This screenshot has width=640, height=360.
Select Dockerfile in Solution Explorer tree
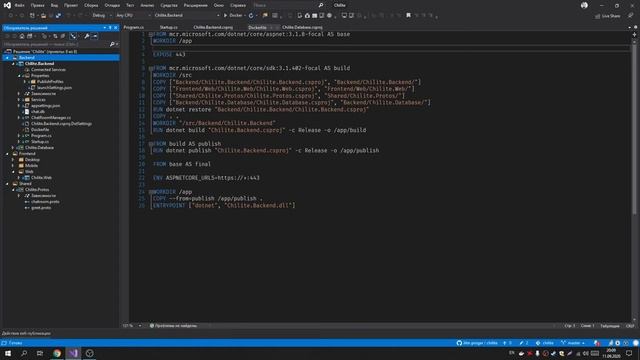click(x=40, y=130)
